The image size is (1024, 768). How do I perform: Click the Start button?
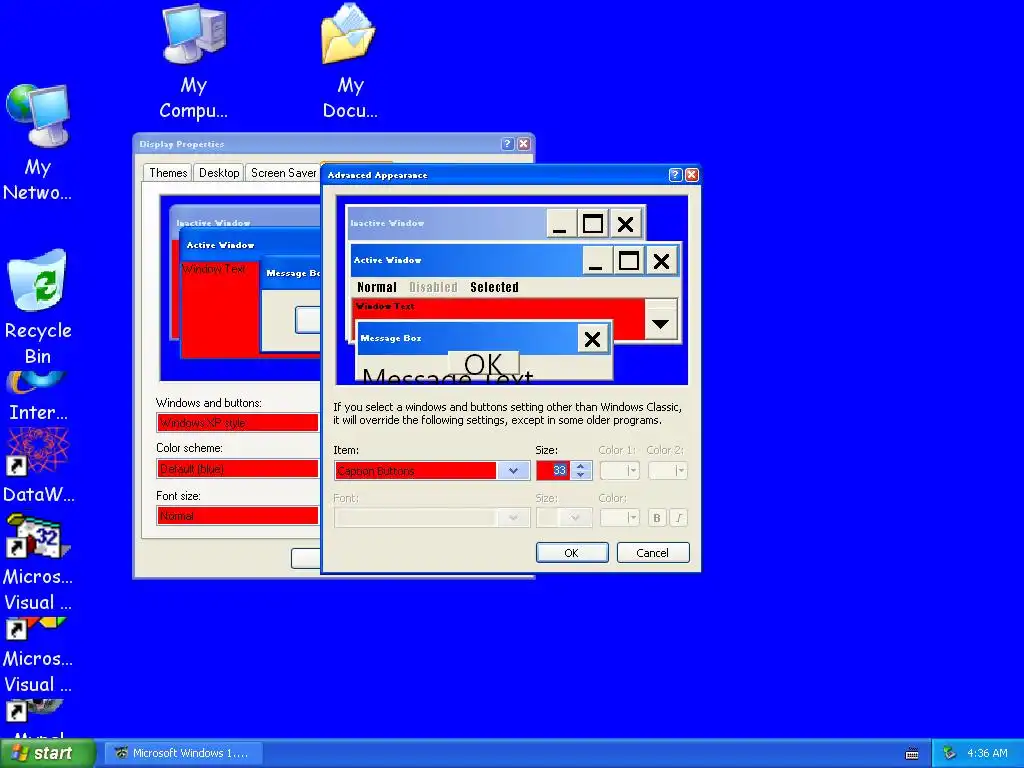click(x=48, y=753)
